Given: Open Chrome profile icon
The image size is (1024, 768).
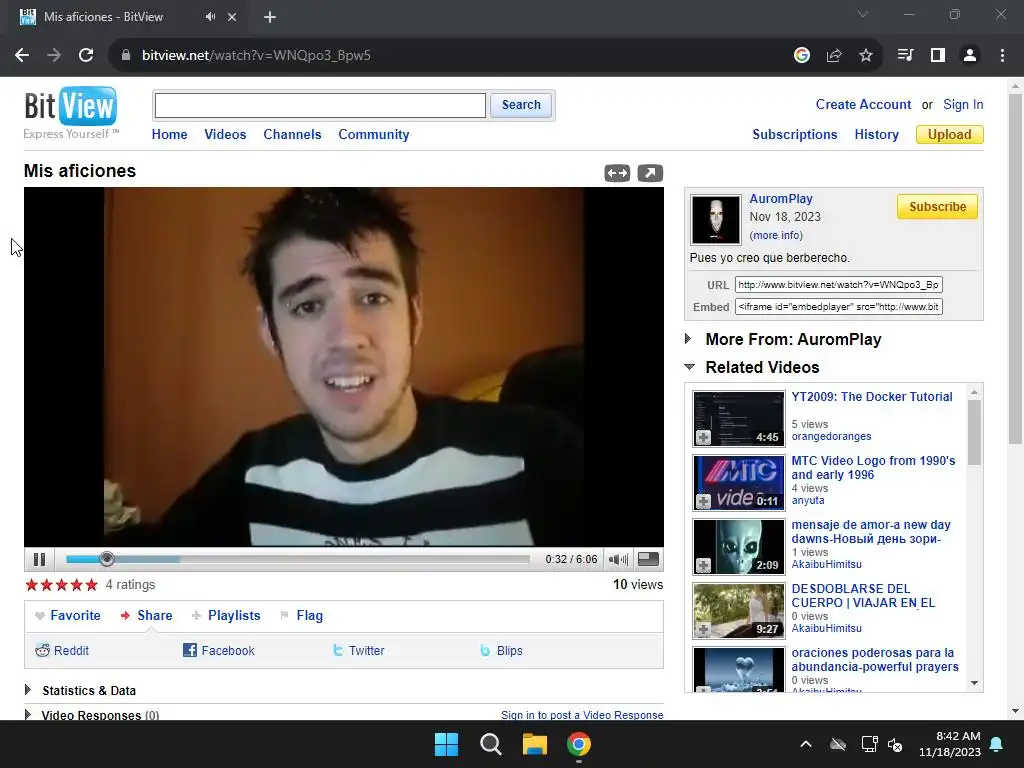Looking at the screenshot, I should [970, 56].
